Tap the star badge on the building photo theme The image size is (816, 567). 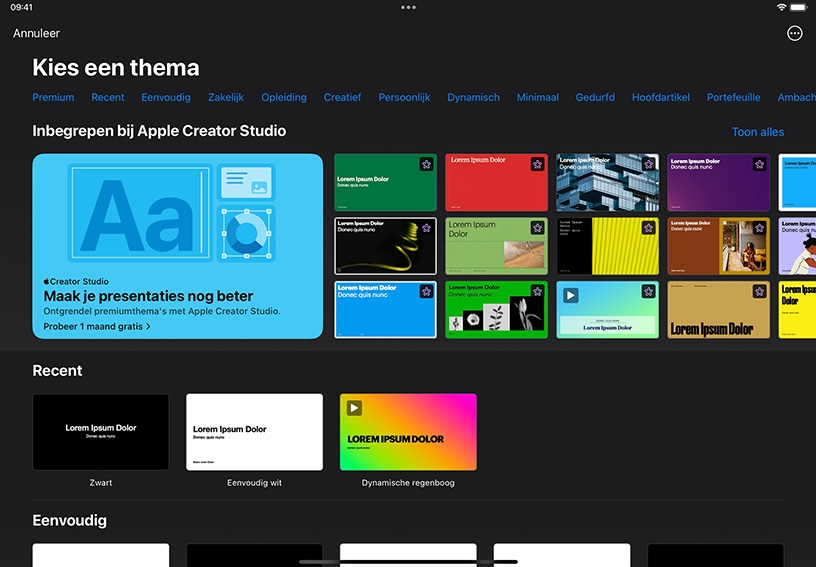coord(648,165)
